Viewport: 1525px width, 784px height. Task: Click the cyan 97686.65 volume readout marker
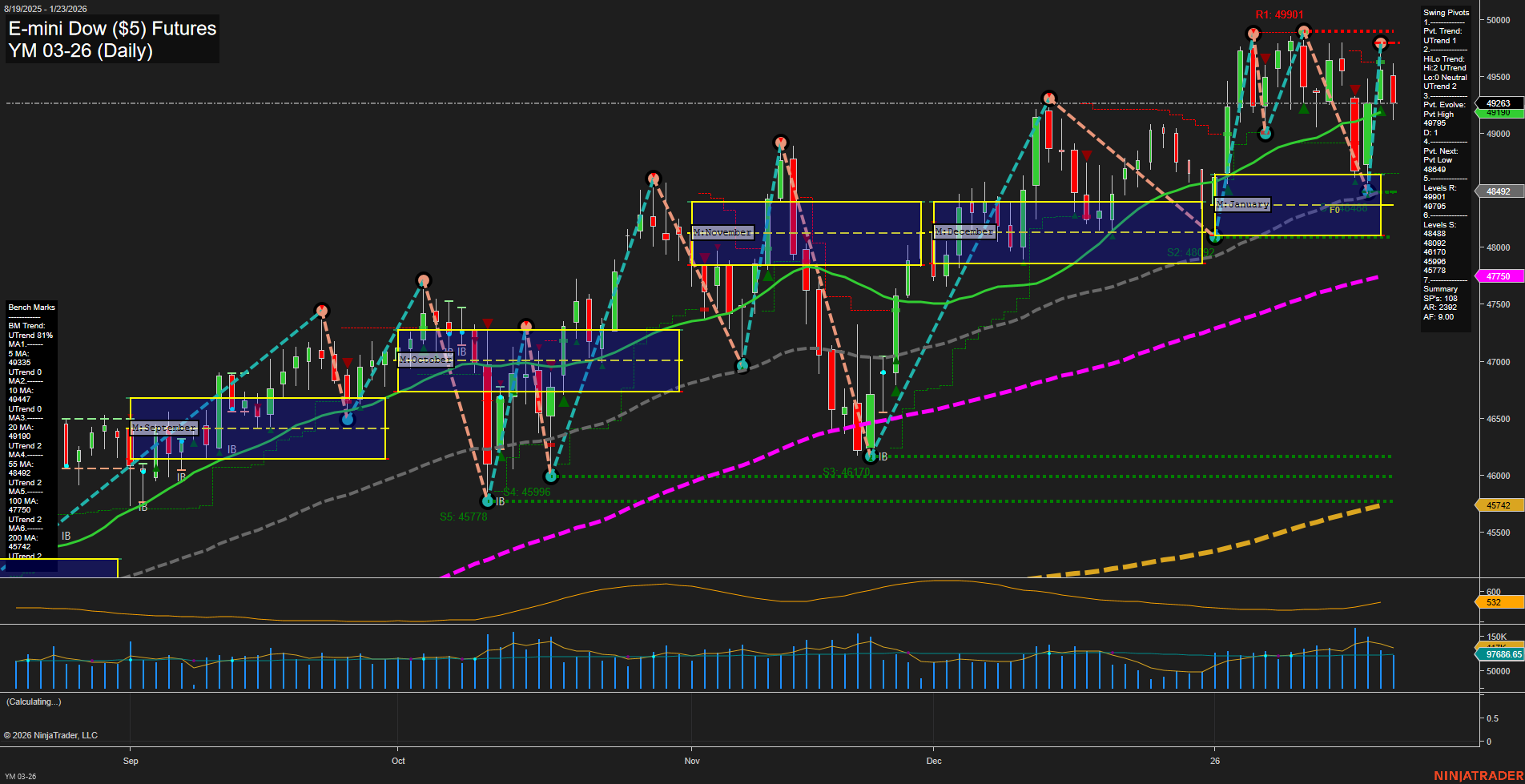pos(1497,655)
